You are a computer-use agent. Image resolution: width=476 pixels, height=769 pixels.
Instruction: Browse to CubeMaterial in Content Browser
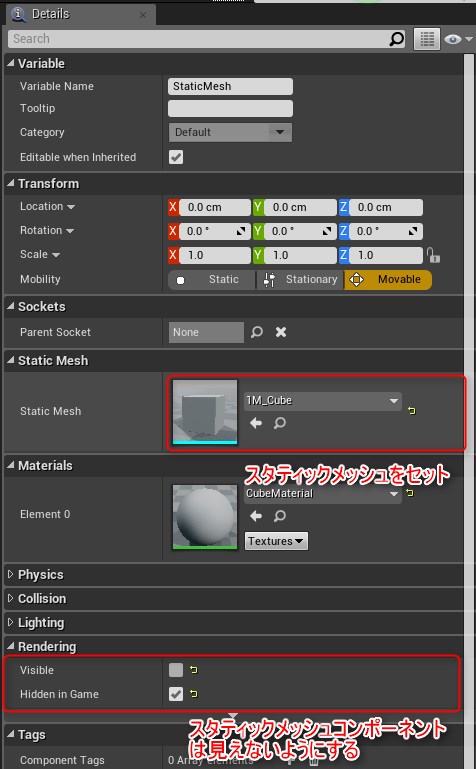[x=280, y=515]
